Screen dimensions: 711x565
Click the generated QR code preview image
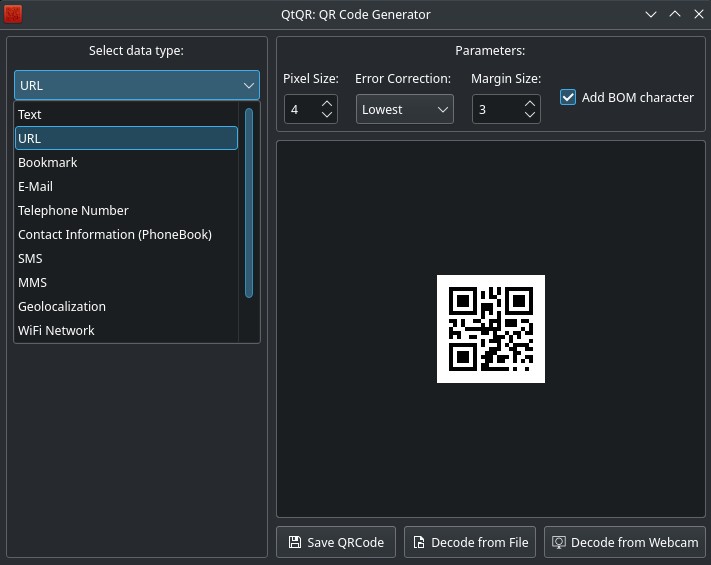(x=491, y=329)
